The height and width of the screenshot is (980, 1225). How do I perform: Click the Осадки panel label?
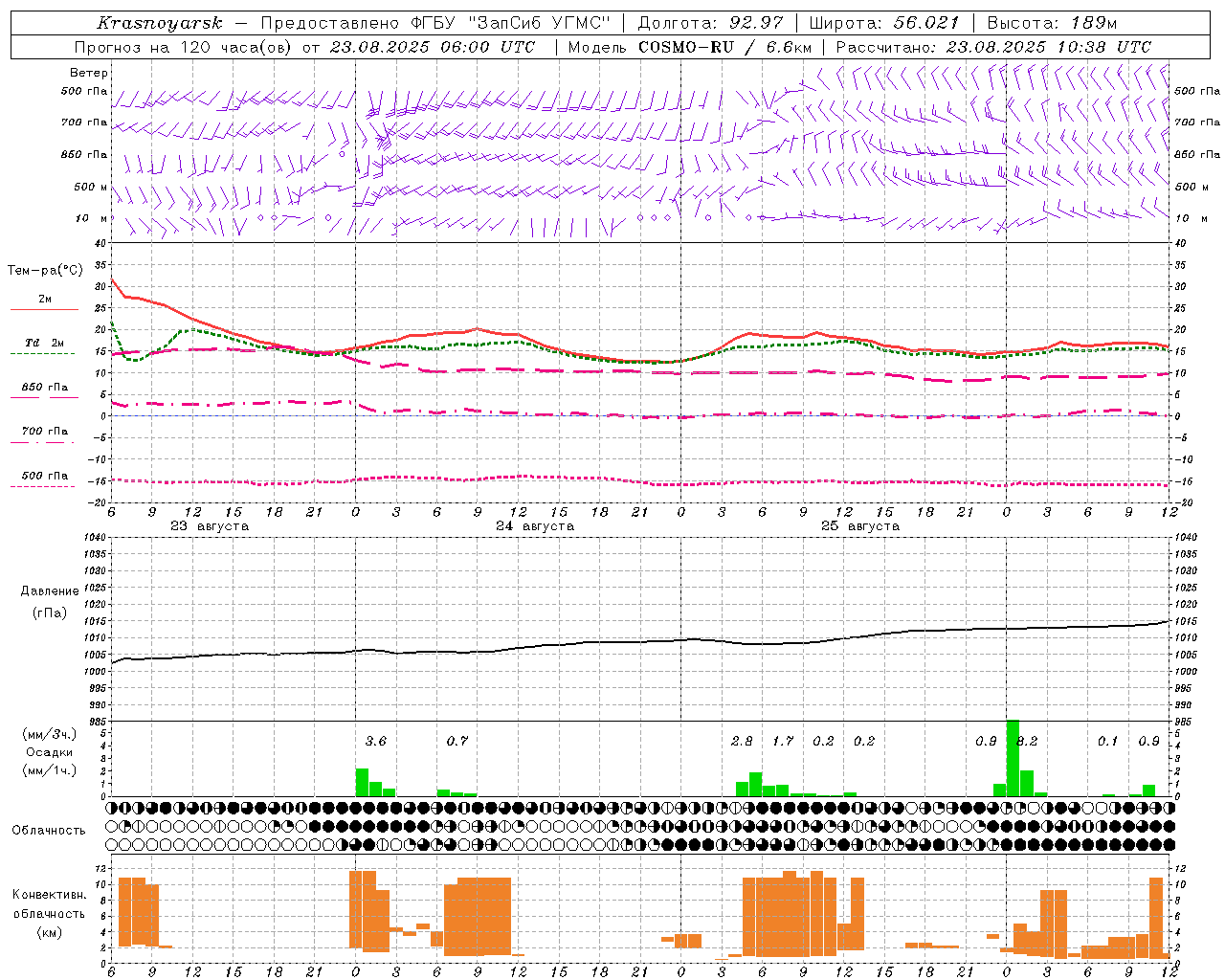[x=49, y=752]
